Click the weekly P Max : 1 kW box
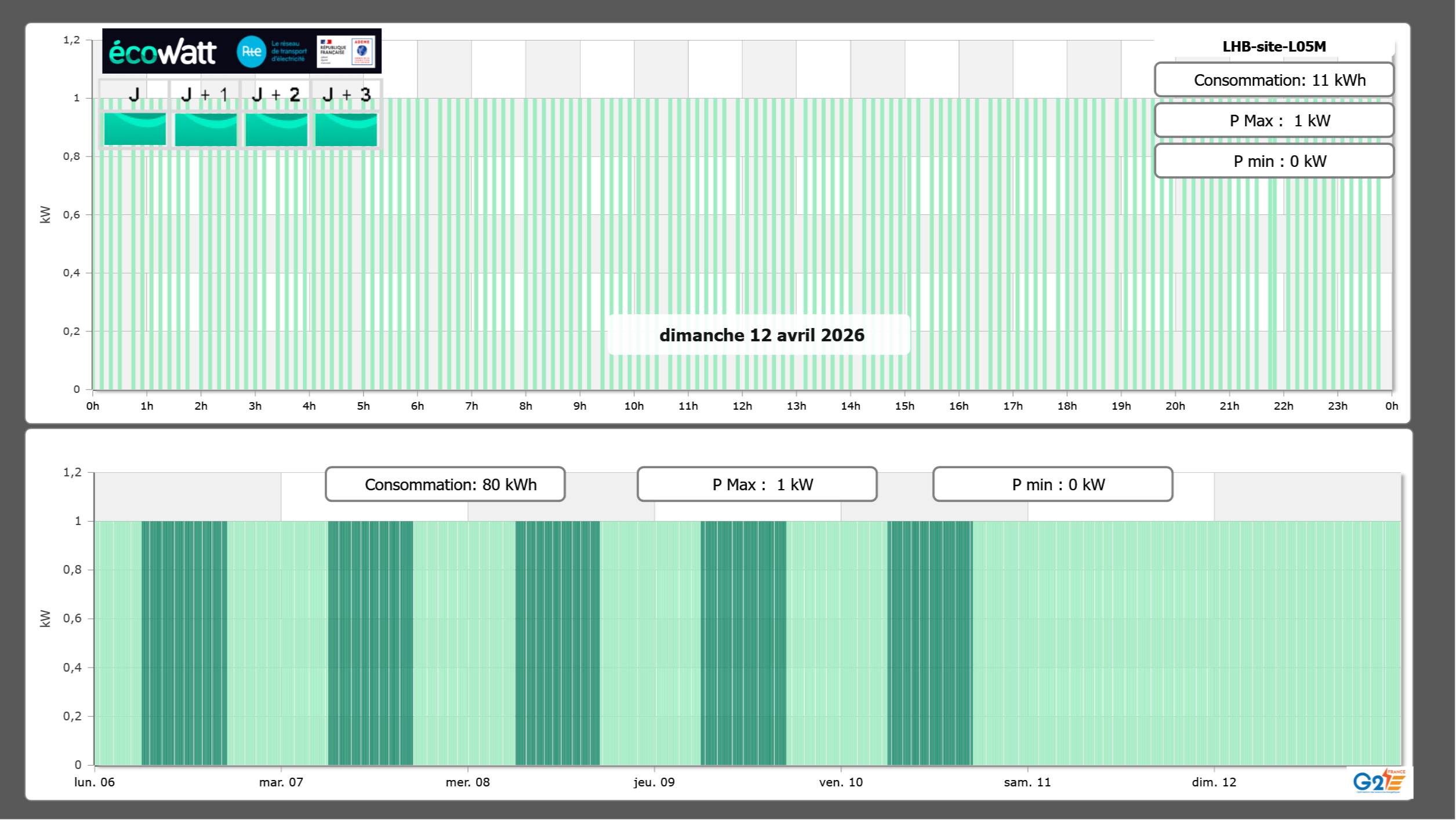Image resolution: width=1456 pixels, height=820 pixels. pos(757,484)
